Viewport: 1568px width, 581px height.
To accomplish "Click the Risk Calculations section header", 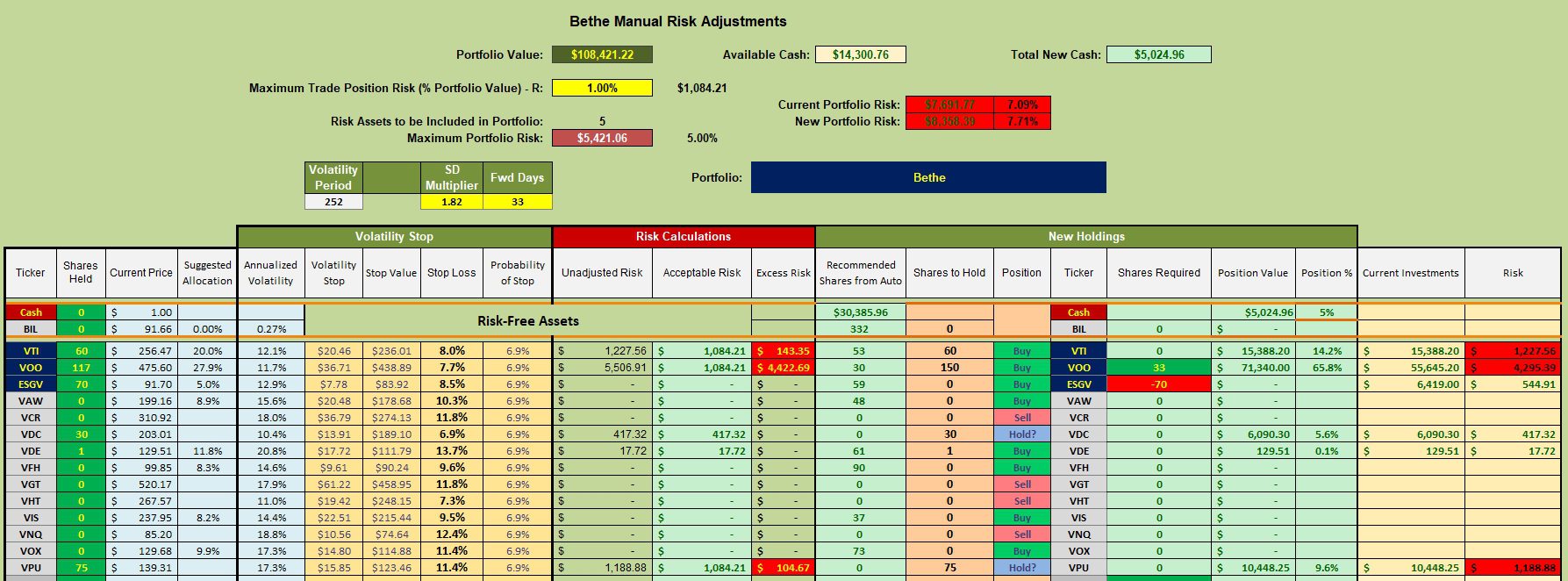I will click(684, 236).
